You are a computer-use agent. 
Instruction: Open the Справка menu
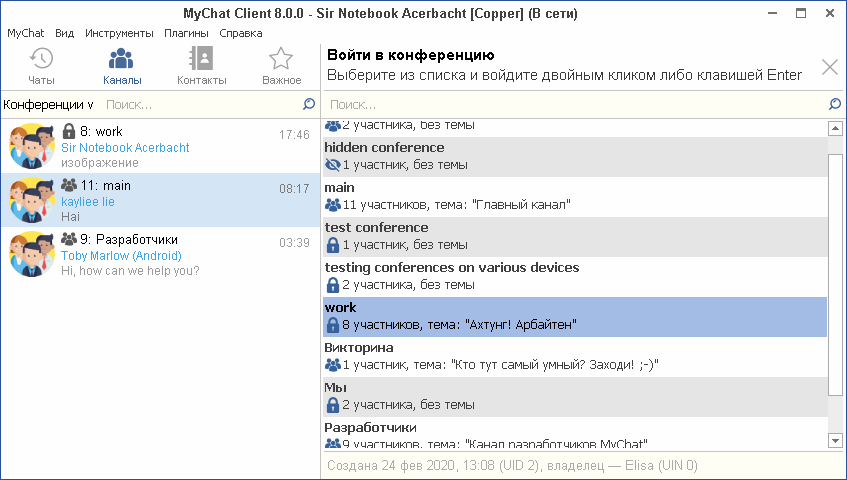(241, 33)
